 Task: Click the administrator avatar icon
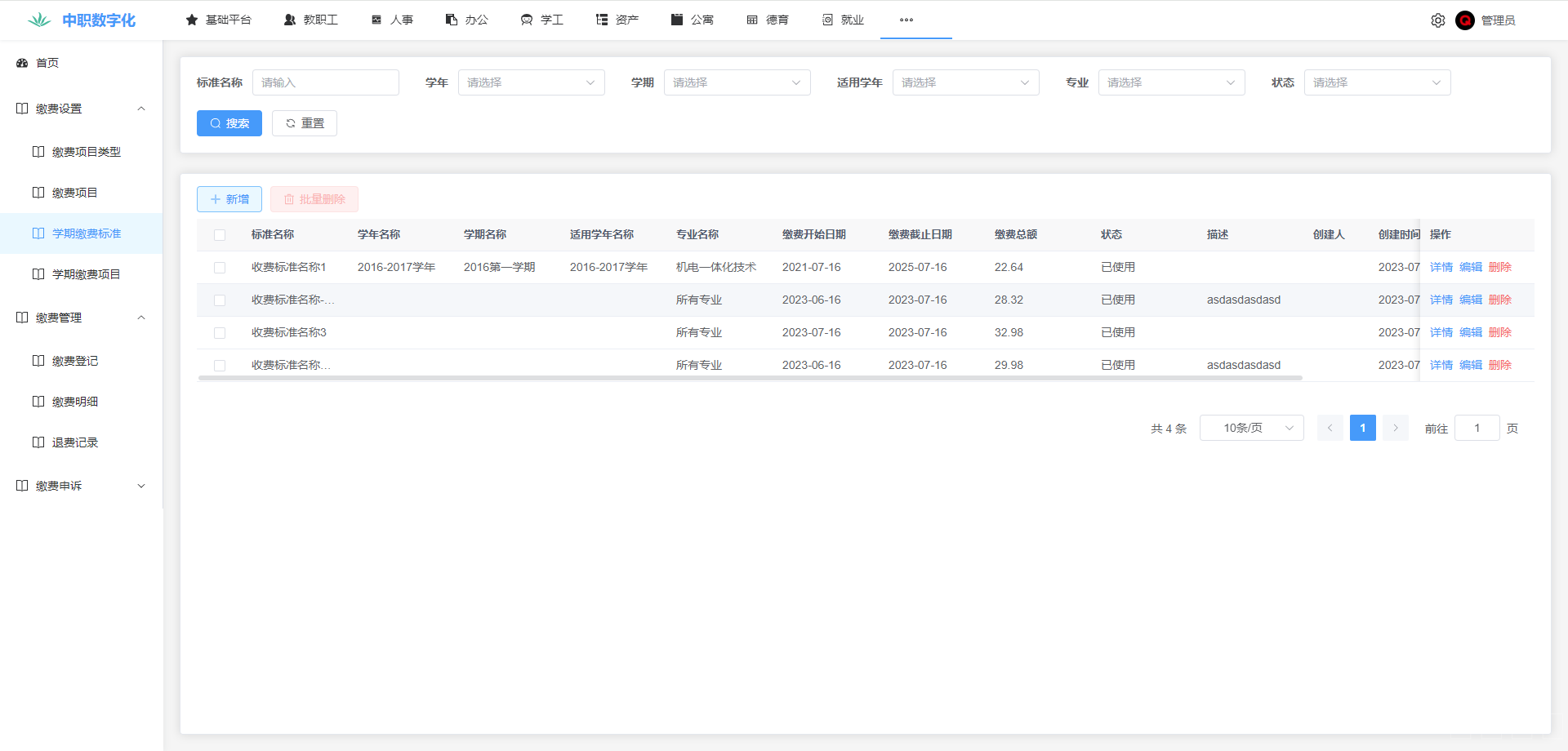1465,20
